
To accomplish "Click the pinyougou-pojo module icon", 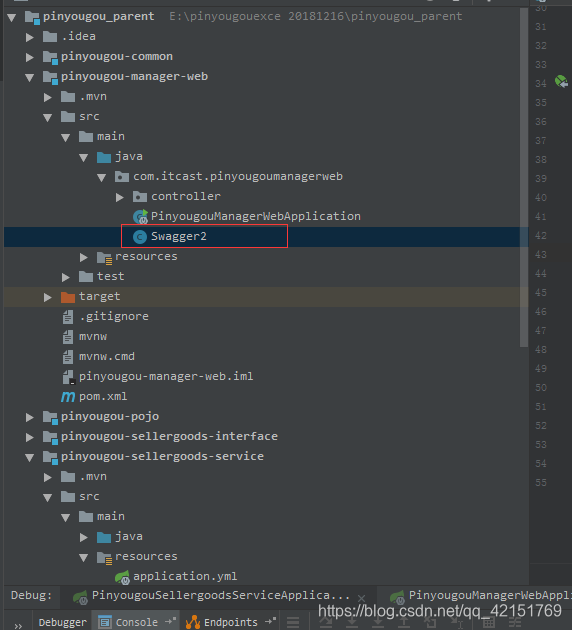I will point(50,417).
